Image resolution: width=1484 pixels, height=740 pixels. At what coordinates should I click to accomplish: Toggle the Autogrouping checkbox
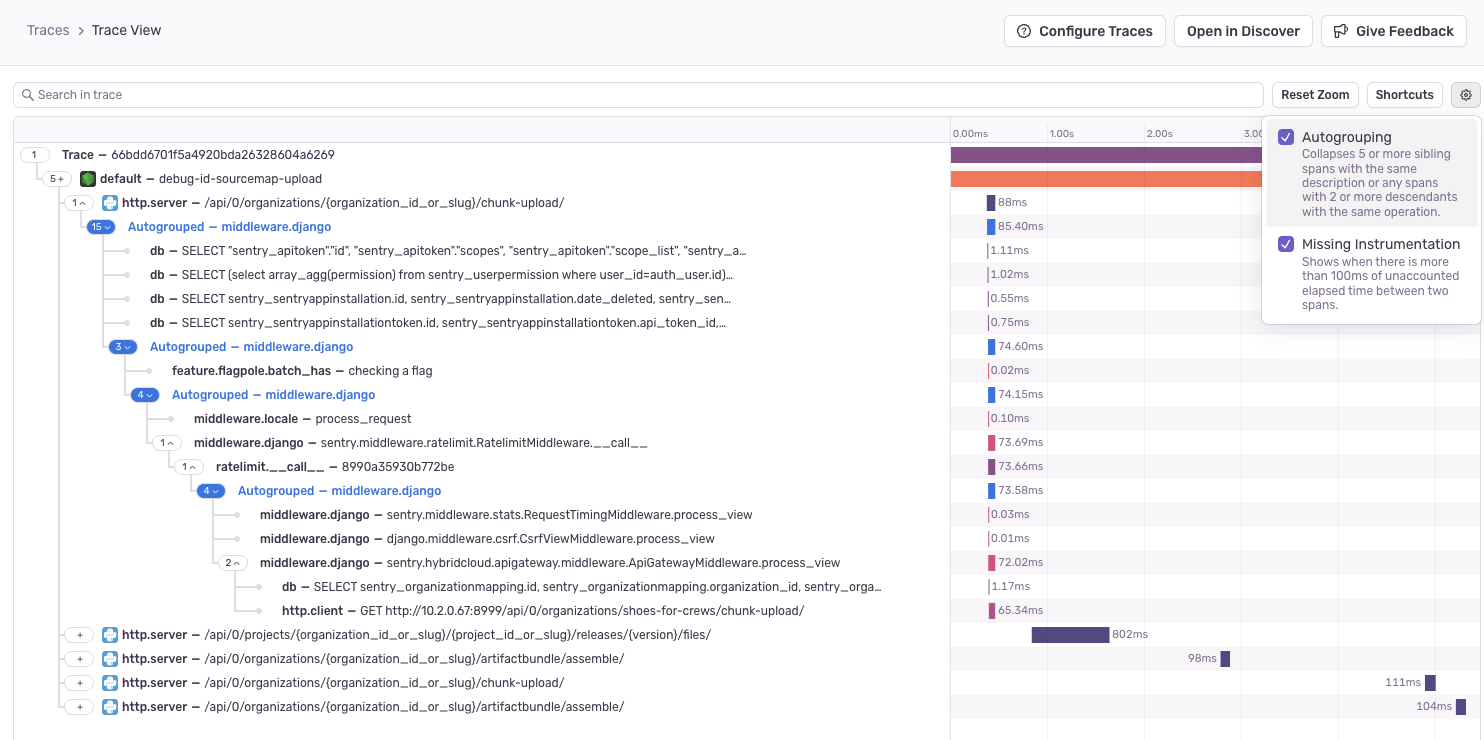(1286, 137)
